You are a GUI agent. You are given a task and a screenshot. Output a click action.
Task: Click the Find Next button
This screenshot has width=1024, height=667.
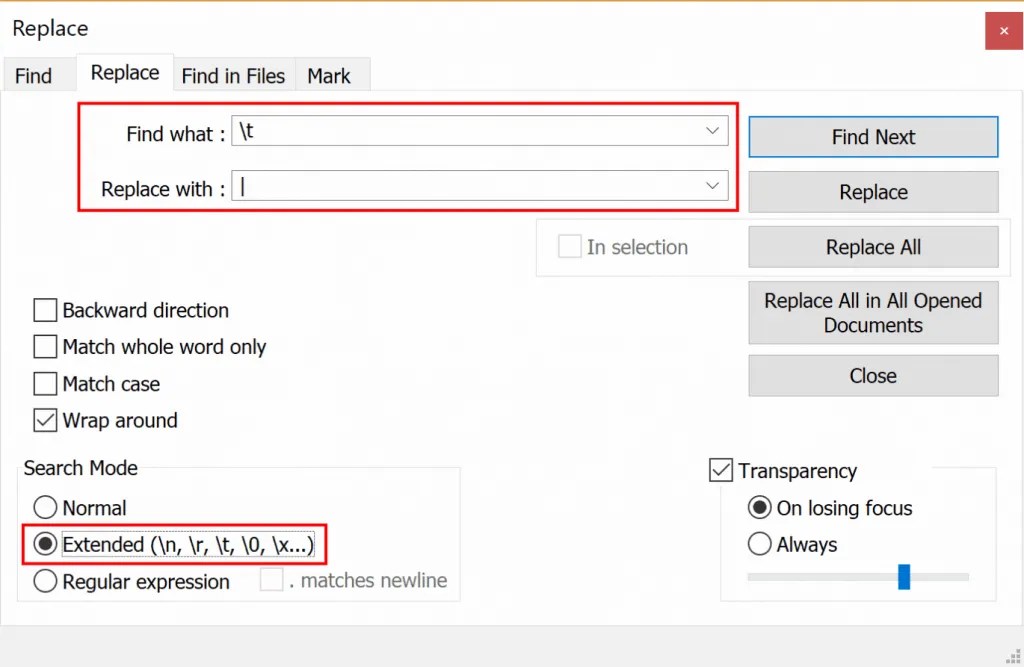tap(872, 136)
